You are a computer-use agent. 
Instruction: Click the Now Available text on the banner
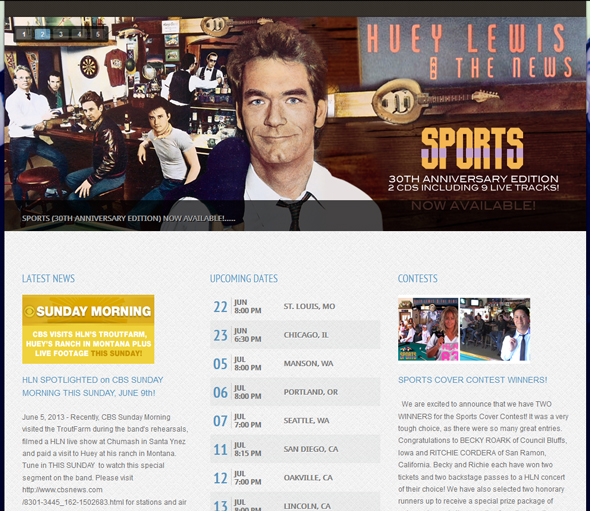(x=473, y=205)
